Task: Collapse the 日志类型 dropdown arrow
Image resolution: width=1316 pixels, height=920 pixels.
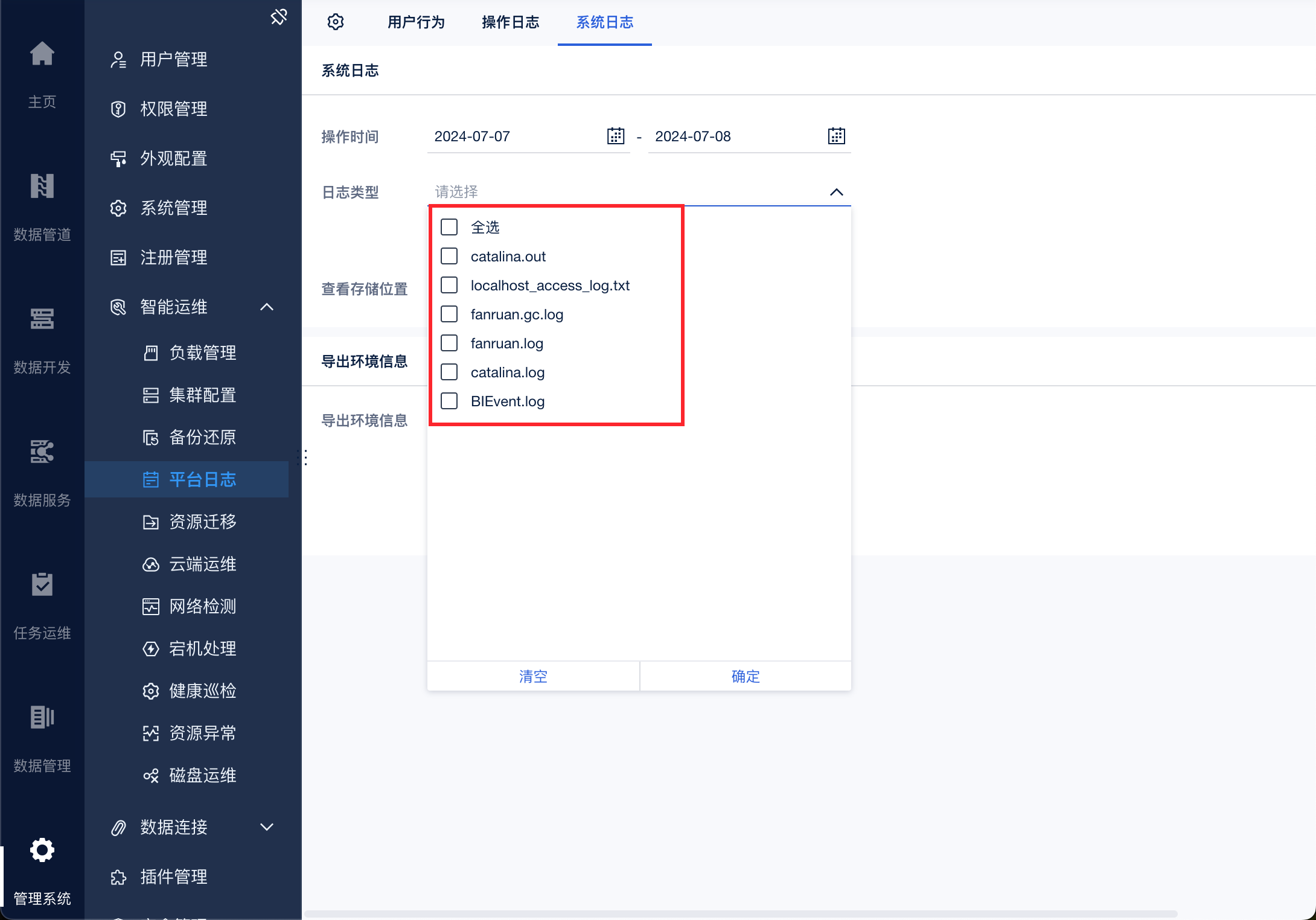Action: click(x=836, y=192)
